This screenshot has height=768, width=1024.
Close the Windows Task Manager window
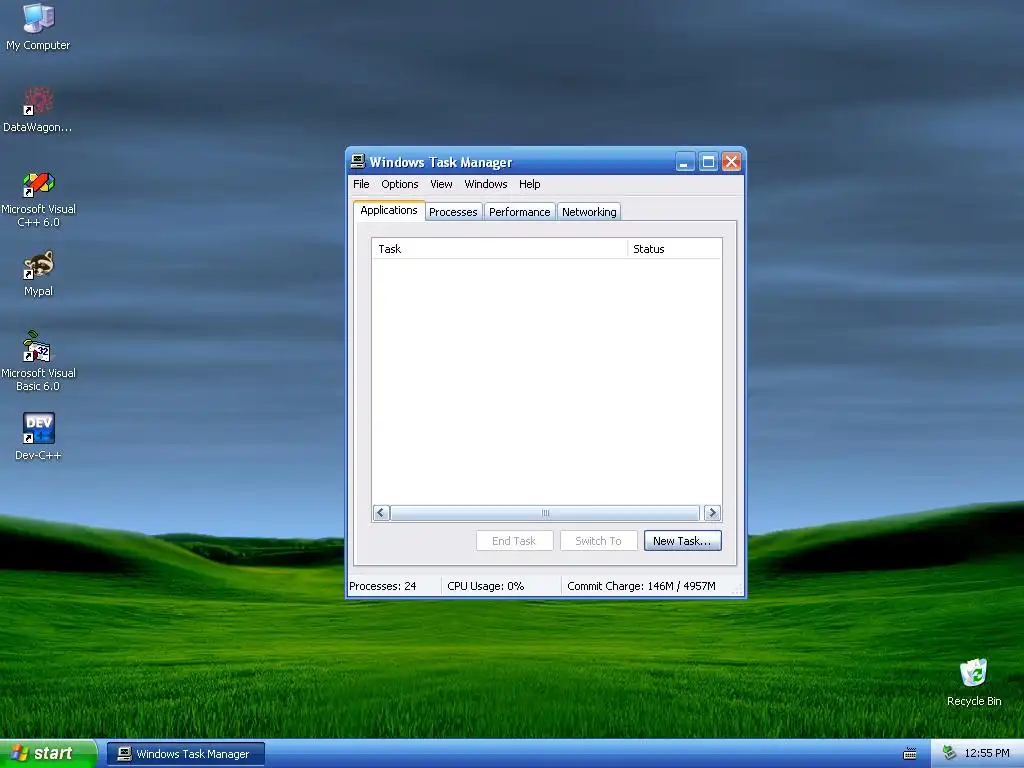(x=731, y=161)
